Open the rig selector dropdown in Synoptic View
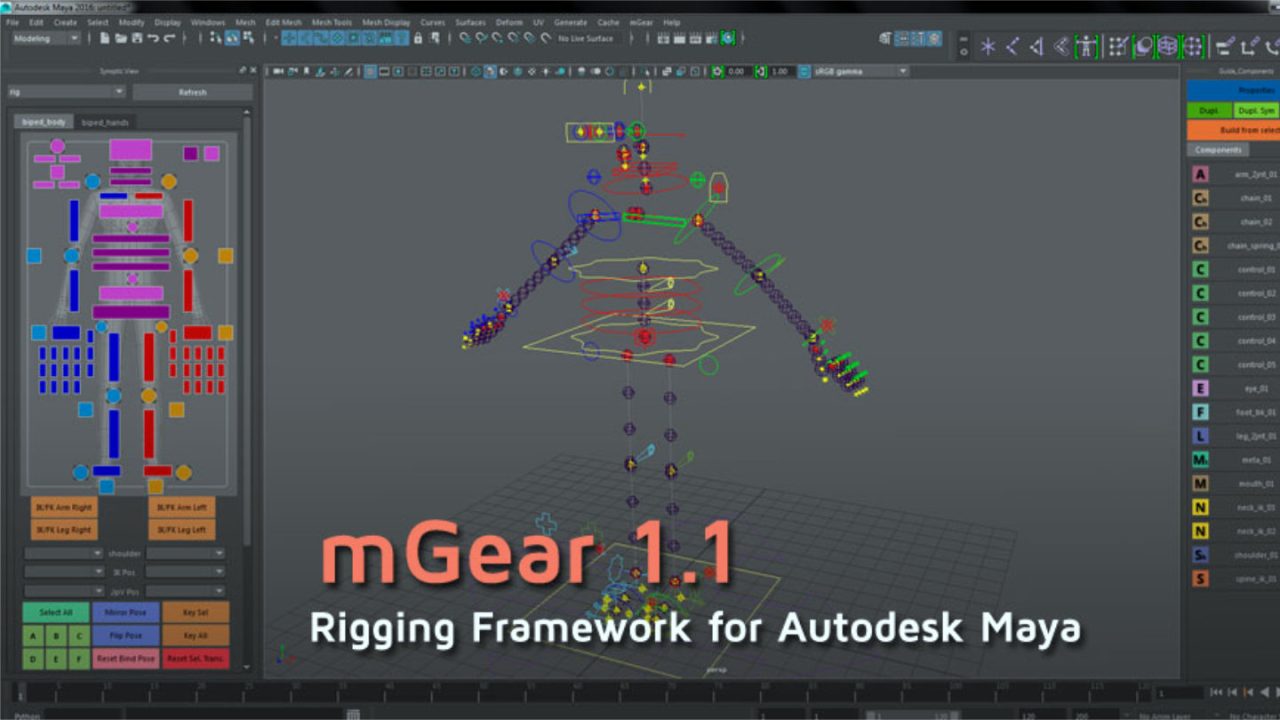 66,92
